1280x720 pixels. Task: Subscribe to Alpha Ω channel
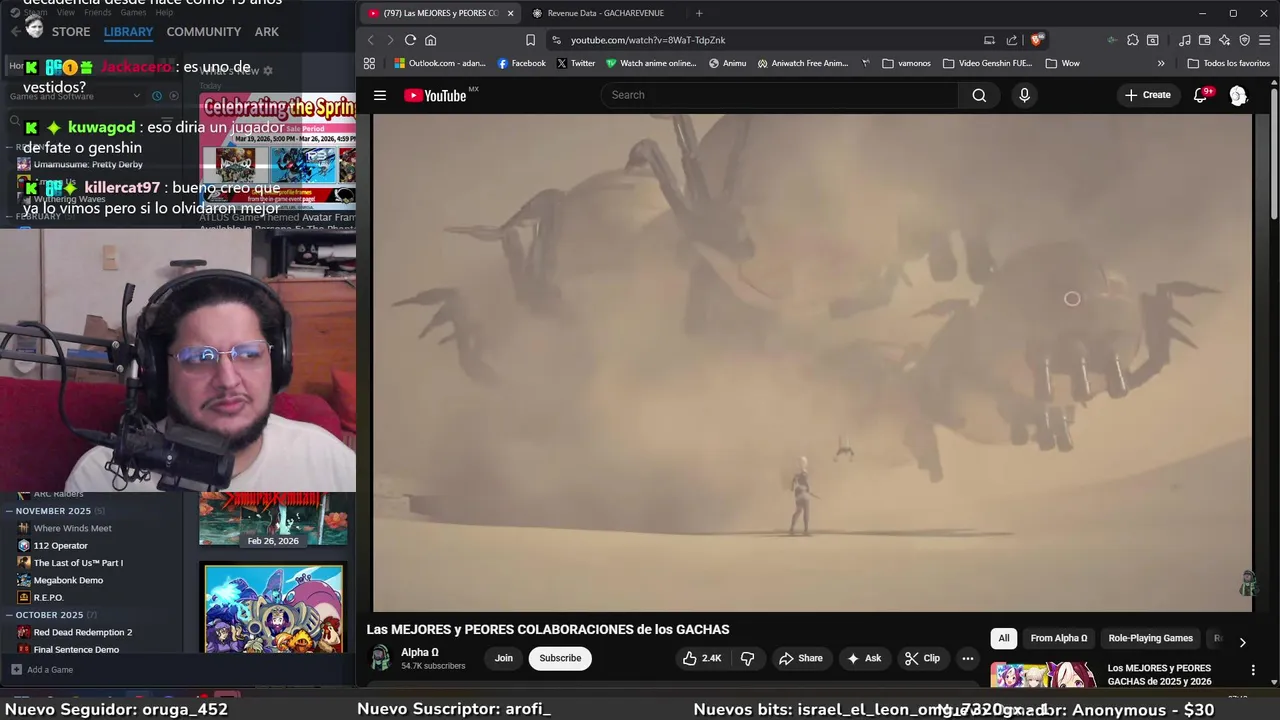pos(560,658)
